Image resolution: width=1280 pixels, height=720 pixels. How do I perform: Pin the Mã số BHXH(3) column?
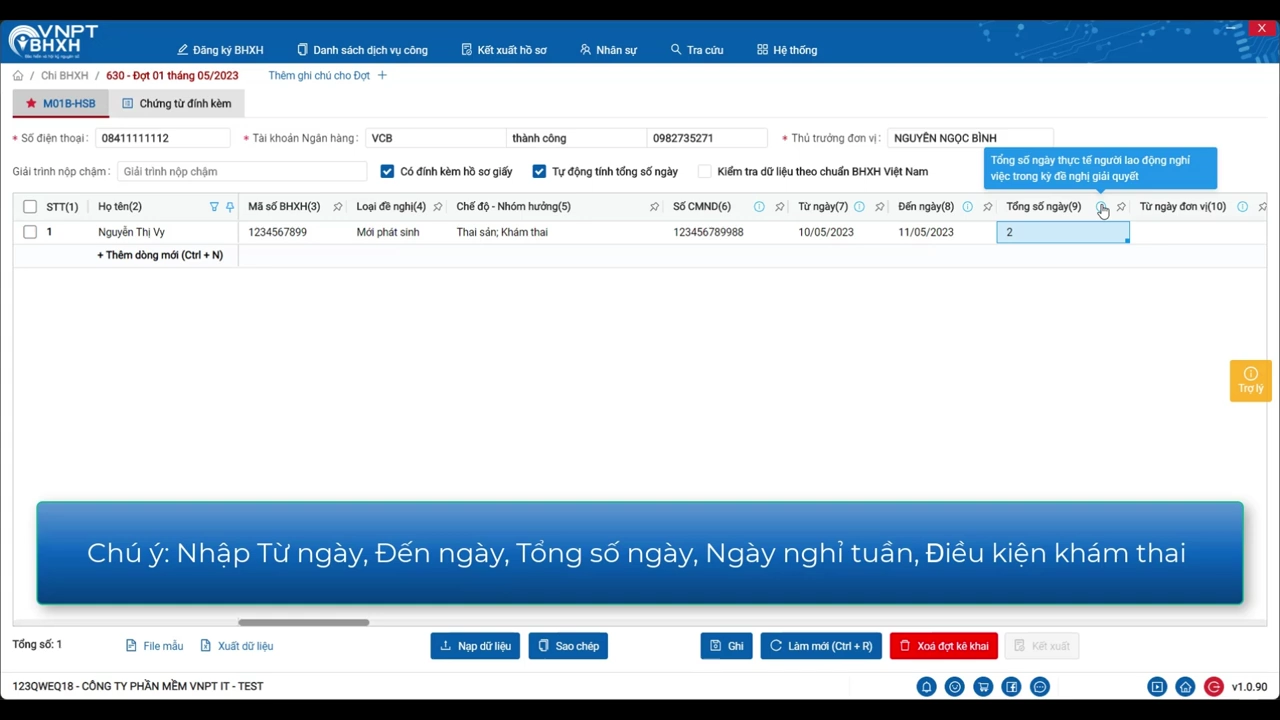point(338,207)
